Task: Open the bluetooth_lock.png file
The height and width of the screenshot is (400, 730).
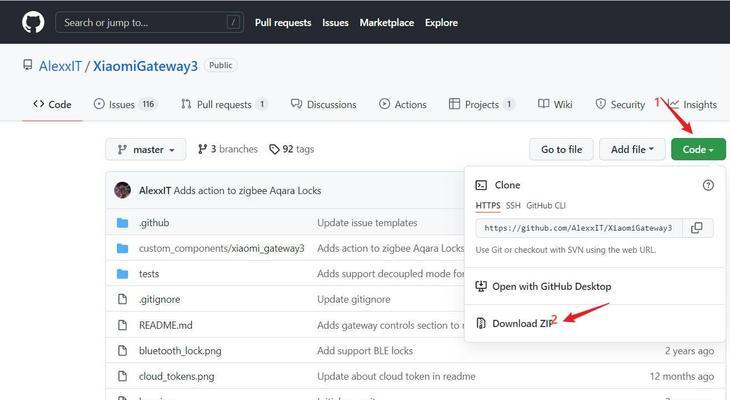Action: (180, 351)
